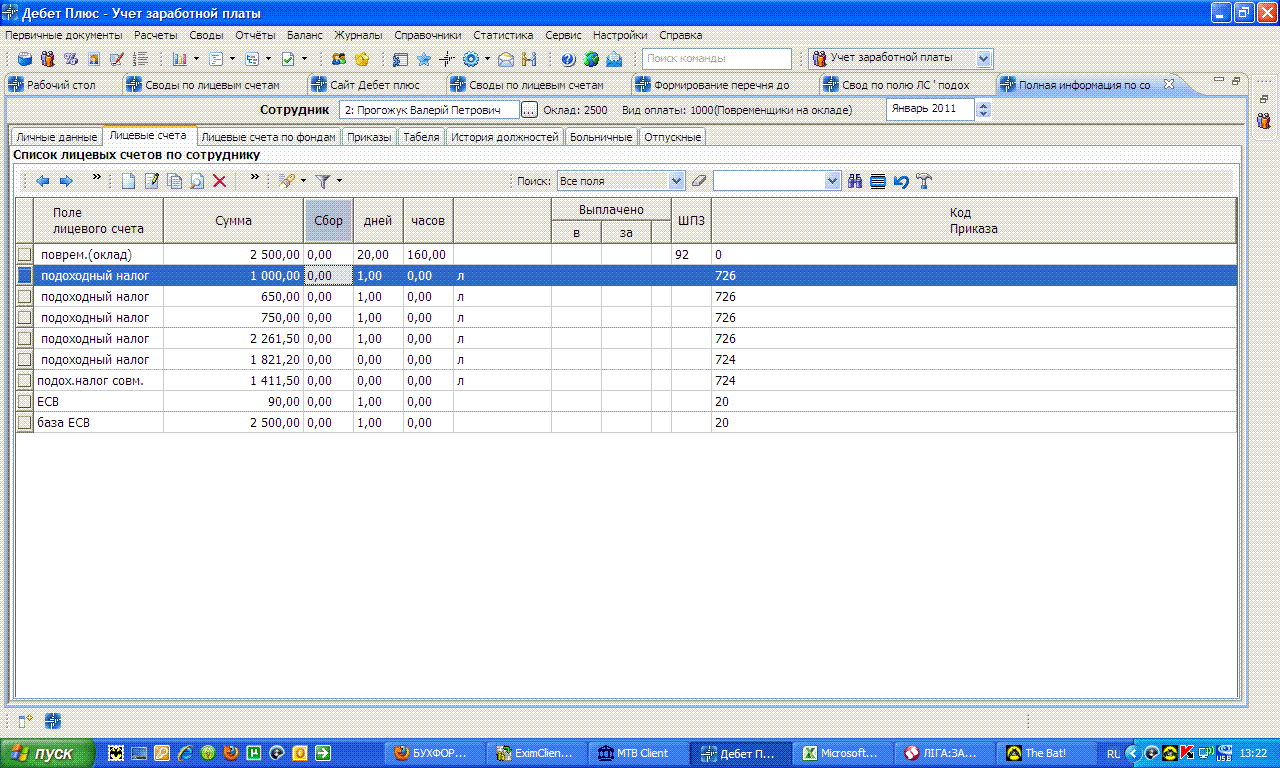
Task: Click the blue question mark help icon
Action: click(x=568, y=59)
